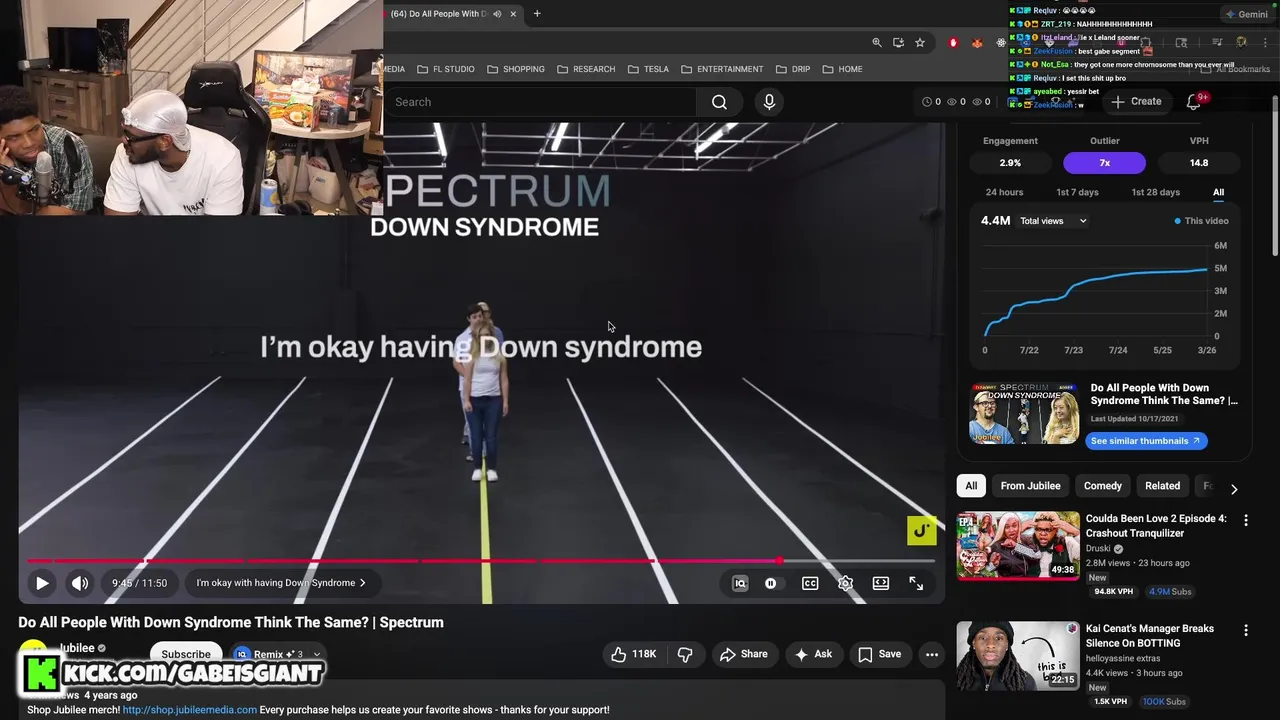
Task: Toggle the autoplay switch in the player
Action: 771,583
